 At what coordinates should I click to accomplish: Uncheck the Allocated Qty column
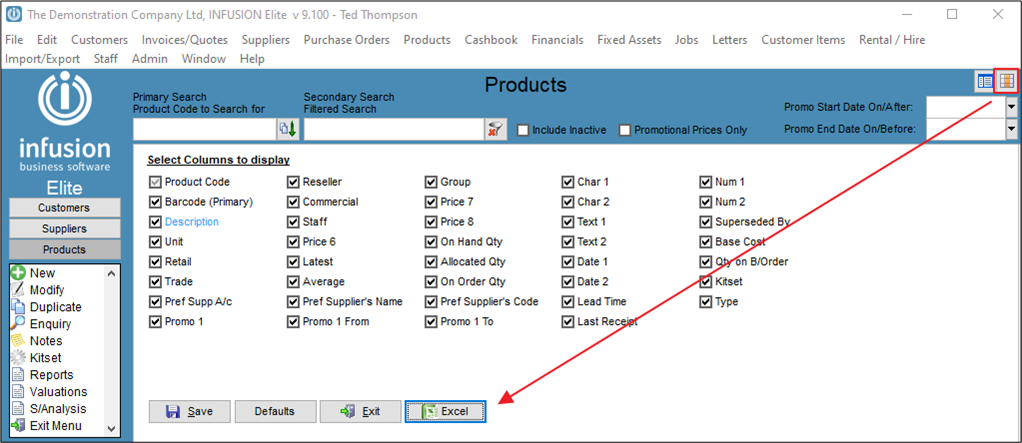click(x=430, y=262)
